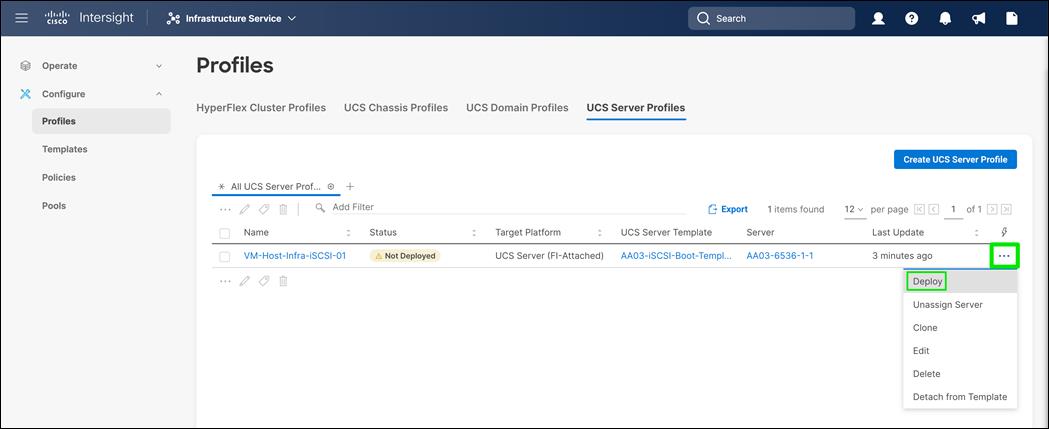
Task: Open the user profile icon
Action: 878,19
